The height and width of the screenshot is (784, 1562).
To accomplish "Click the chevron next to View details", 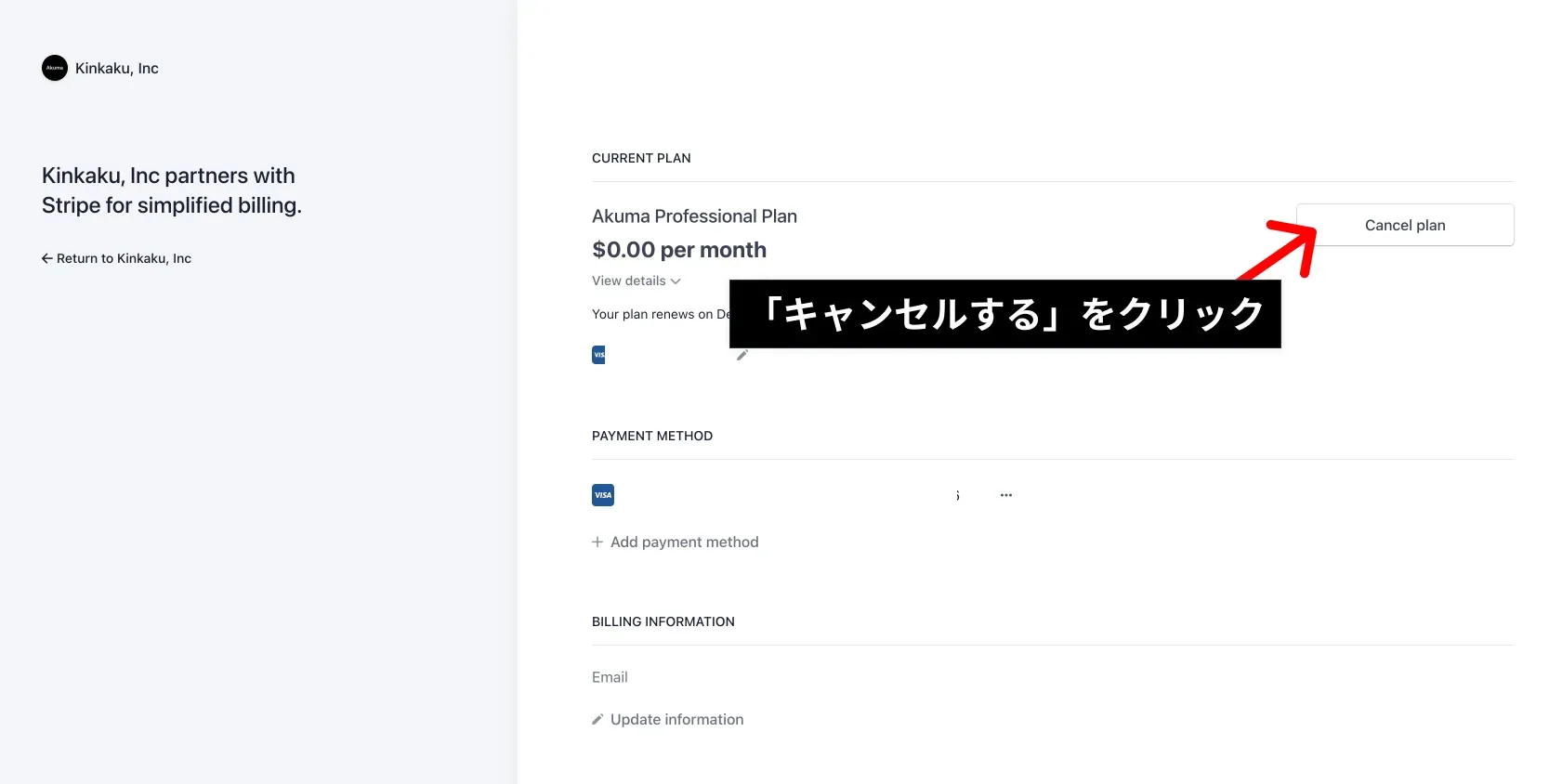I will 676,281.
